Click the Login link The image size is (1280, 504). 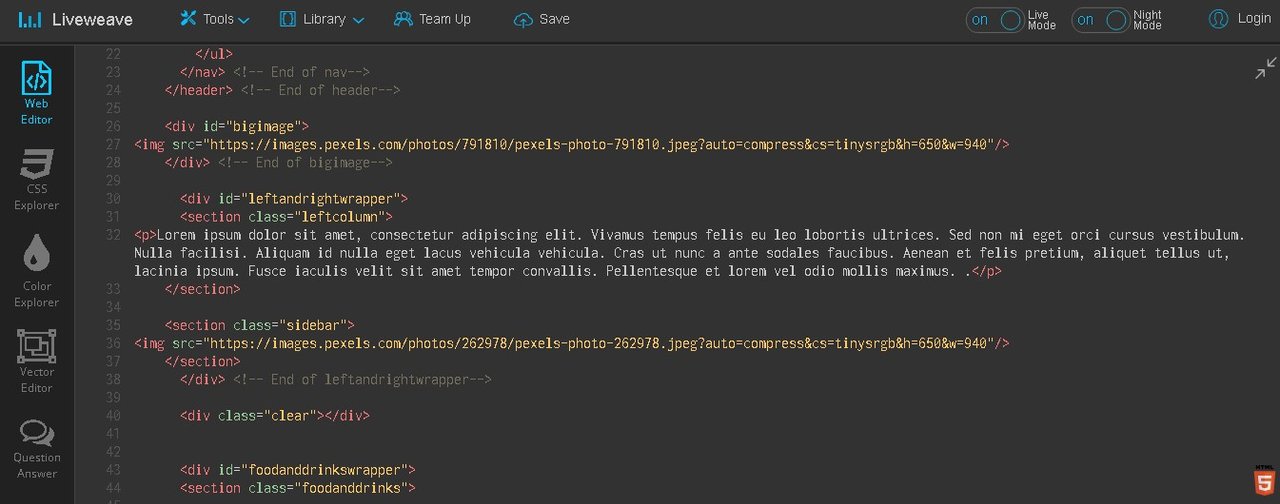(x=1254, y=18)
